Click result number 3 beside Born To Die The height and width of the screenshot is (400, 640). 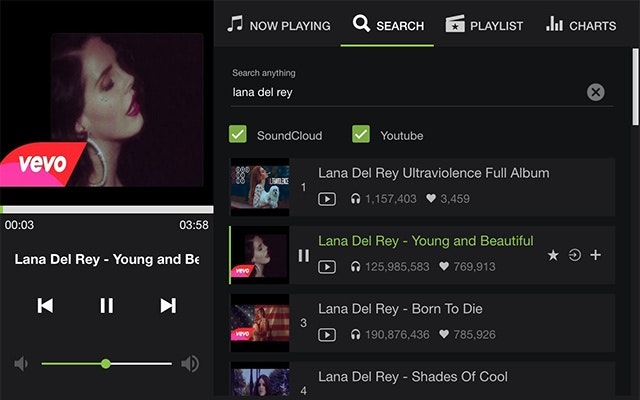click(x=303, y=323)
